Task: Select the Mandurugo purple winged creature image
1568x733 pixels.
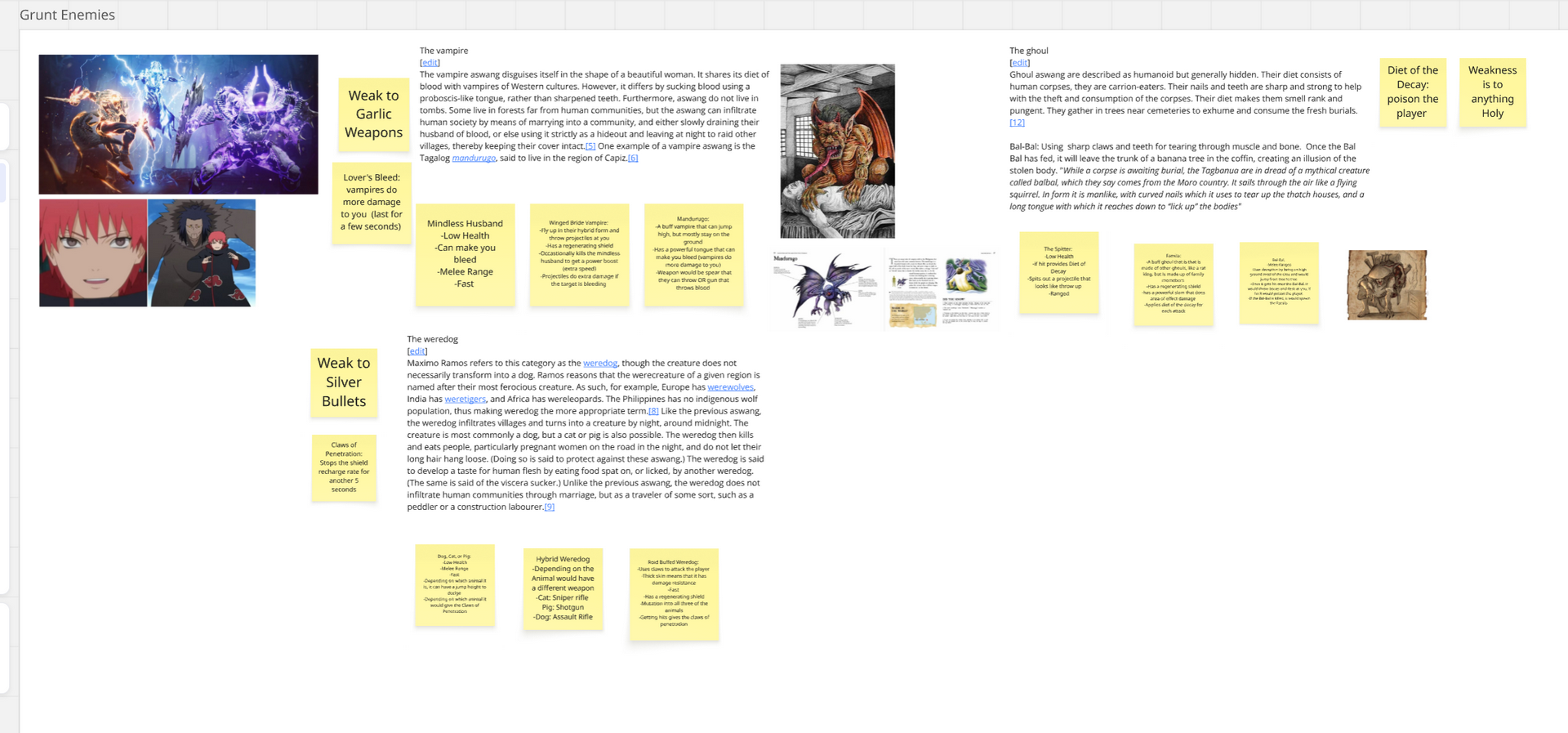Action: [826, 290]
